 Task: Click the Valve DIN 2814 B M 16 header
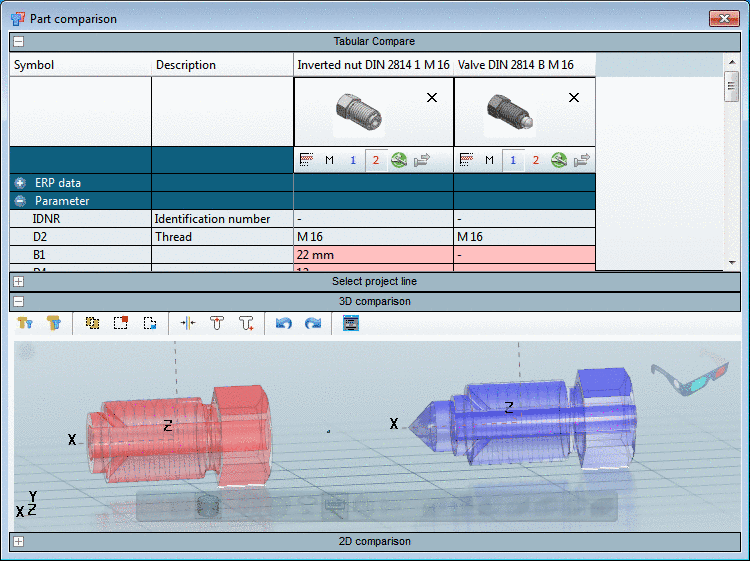(x=525, y=65)
